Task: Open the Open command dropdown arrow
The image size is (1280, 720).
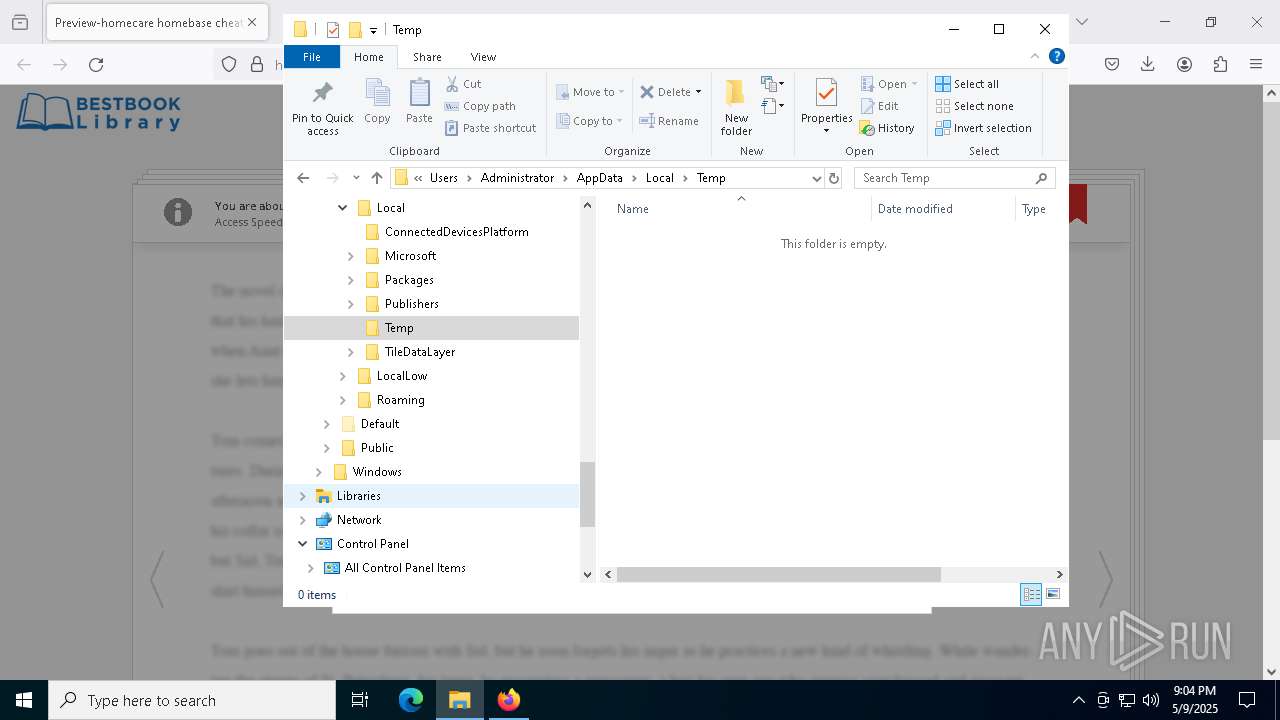Action: click(x=914, y=84)
